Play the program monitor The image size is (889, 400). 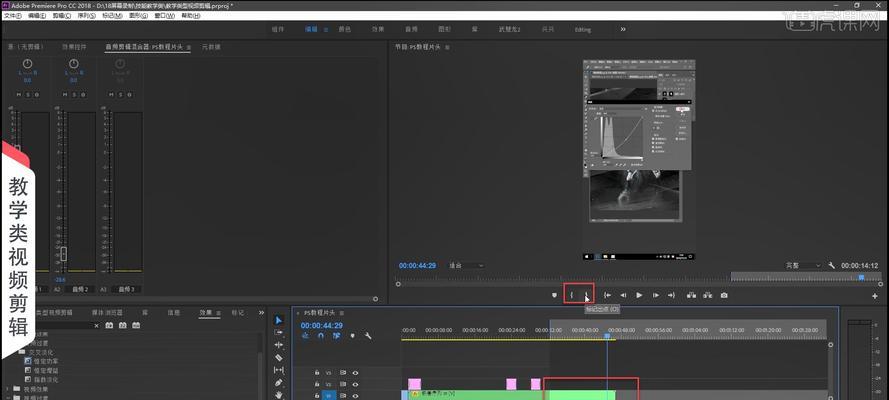640,295
